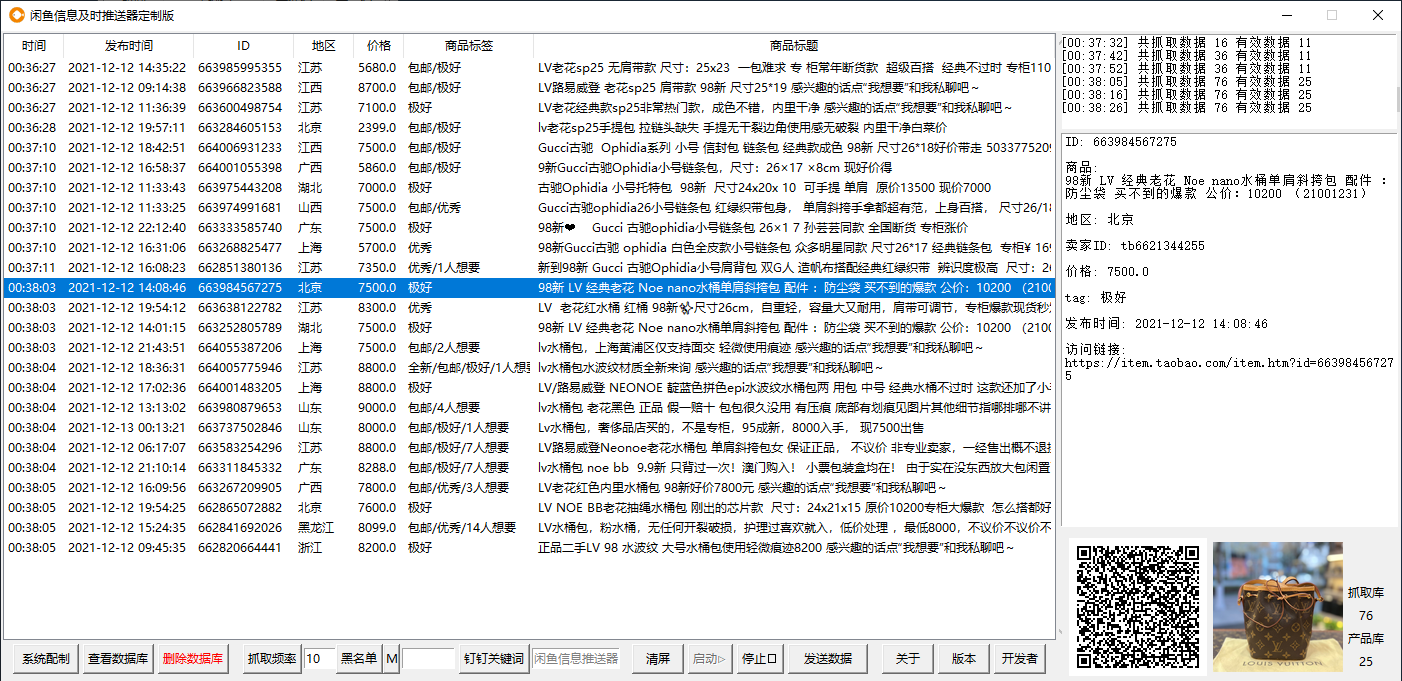Click the orange app icon in title bar
The width and height of the screenshot is (1402, 681).
point(17,15)
